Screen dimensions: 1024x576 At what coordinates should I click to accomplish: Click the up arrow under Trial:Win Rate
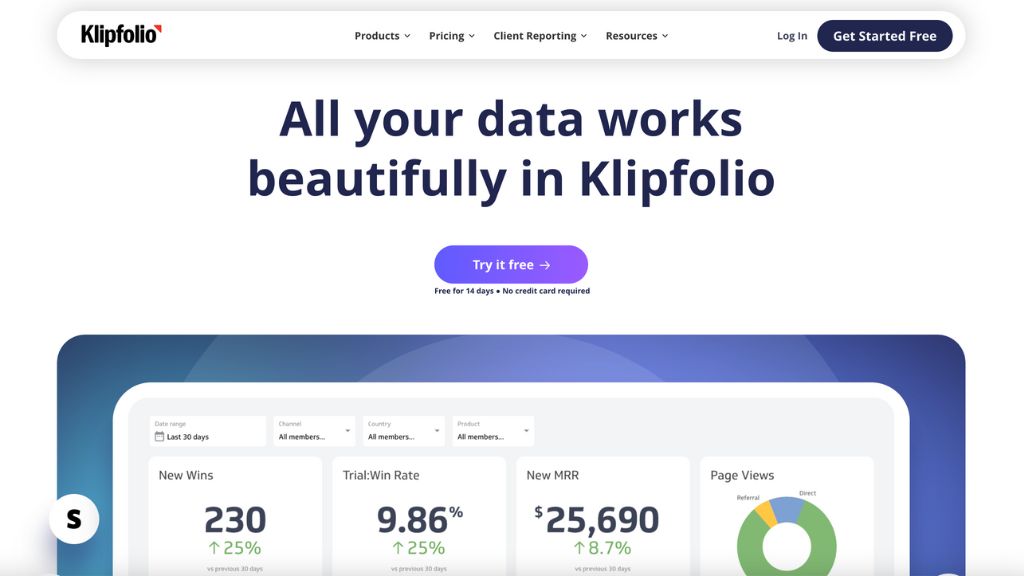398,548
